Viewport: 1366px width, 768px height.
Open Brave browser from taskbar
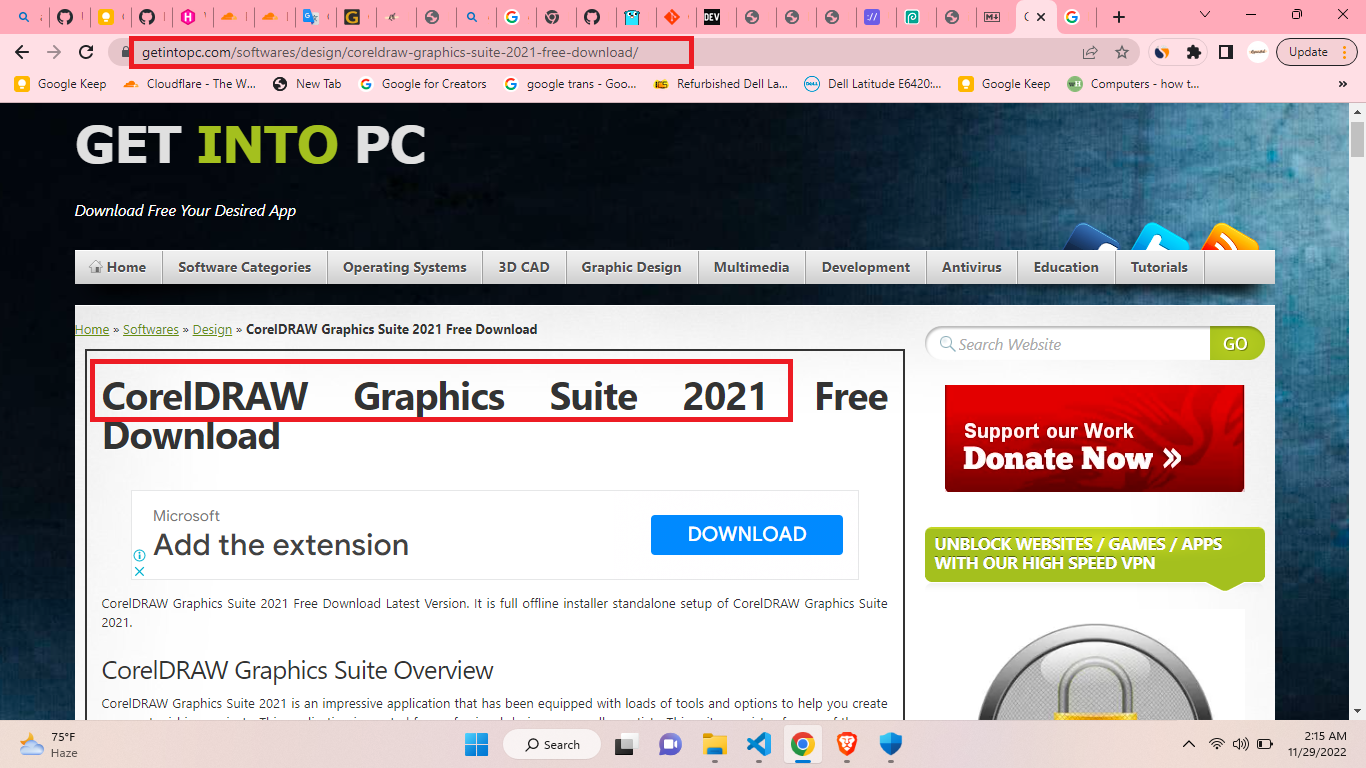pyautogui.click(x=846, y=744)
